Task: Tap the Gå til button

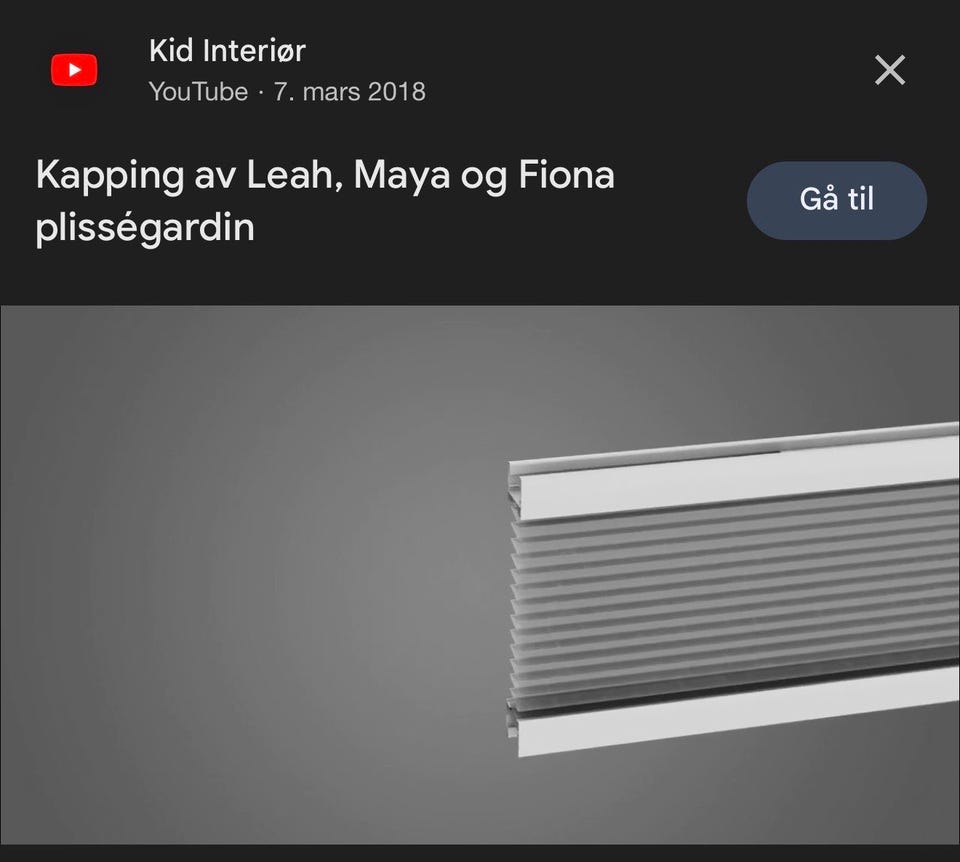Action: pyautogui.click(x=836, y=200)
